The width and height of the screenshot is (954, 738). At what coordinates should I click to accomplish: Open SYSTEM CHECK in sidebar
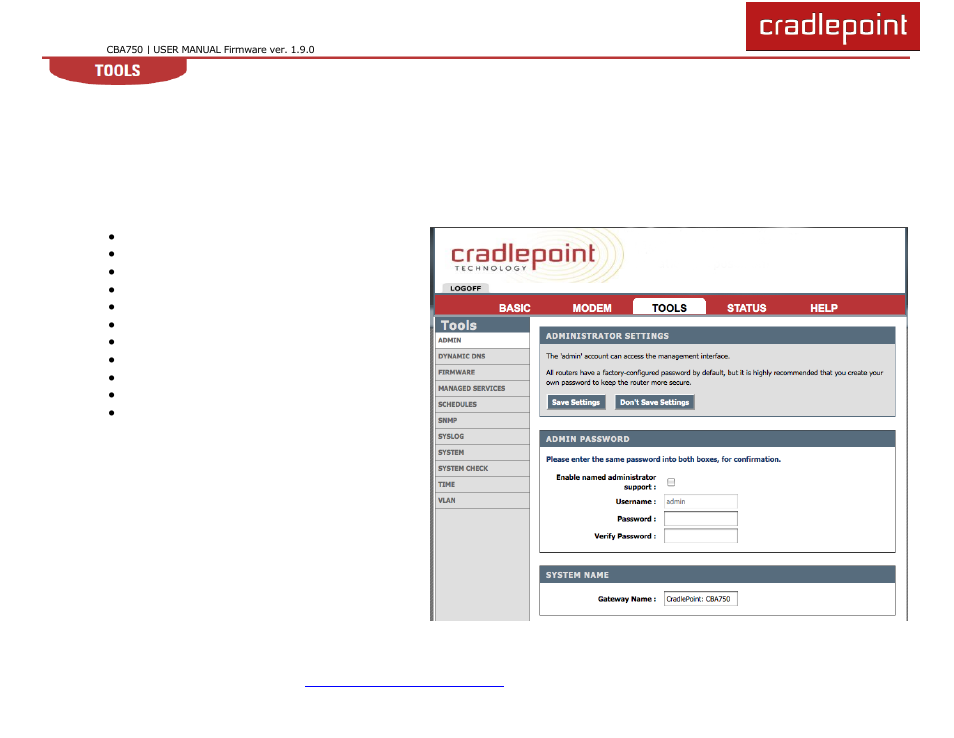[x=482, y=468]
